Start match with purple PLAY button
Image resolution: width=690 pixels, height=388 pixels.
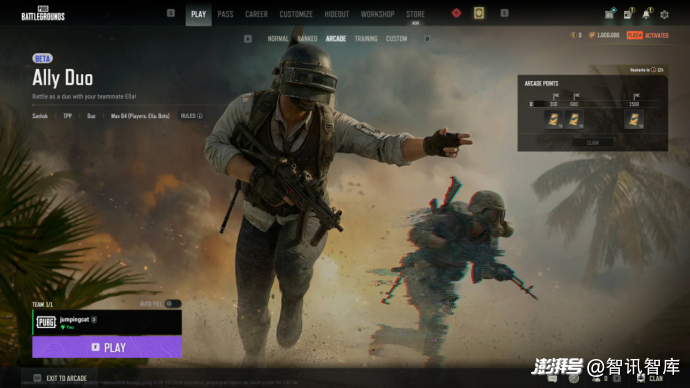(107, 347)
